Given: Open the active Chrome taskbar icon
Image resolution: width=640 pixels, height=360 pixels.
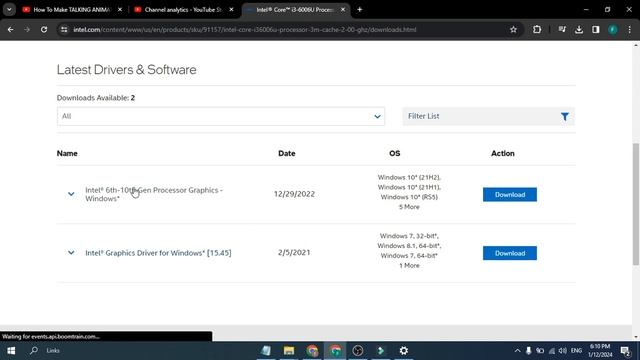Looking at the screenshot, I should pyautogui.click(x=335, y=351).
